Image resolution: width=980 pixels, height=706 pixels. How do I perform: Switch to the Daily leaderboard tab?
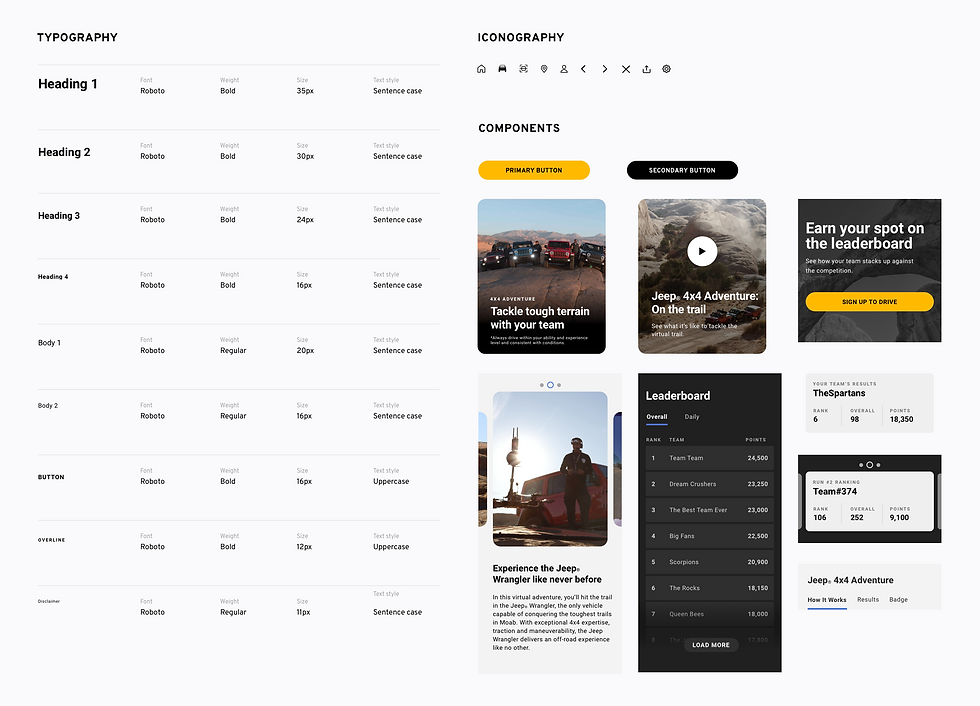pos(691,417)
